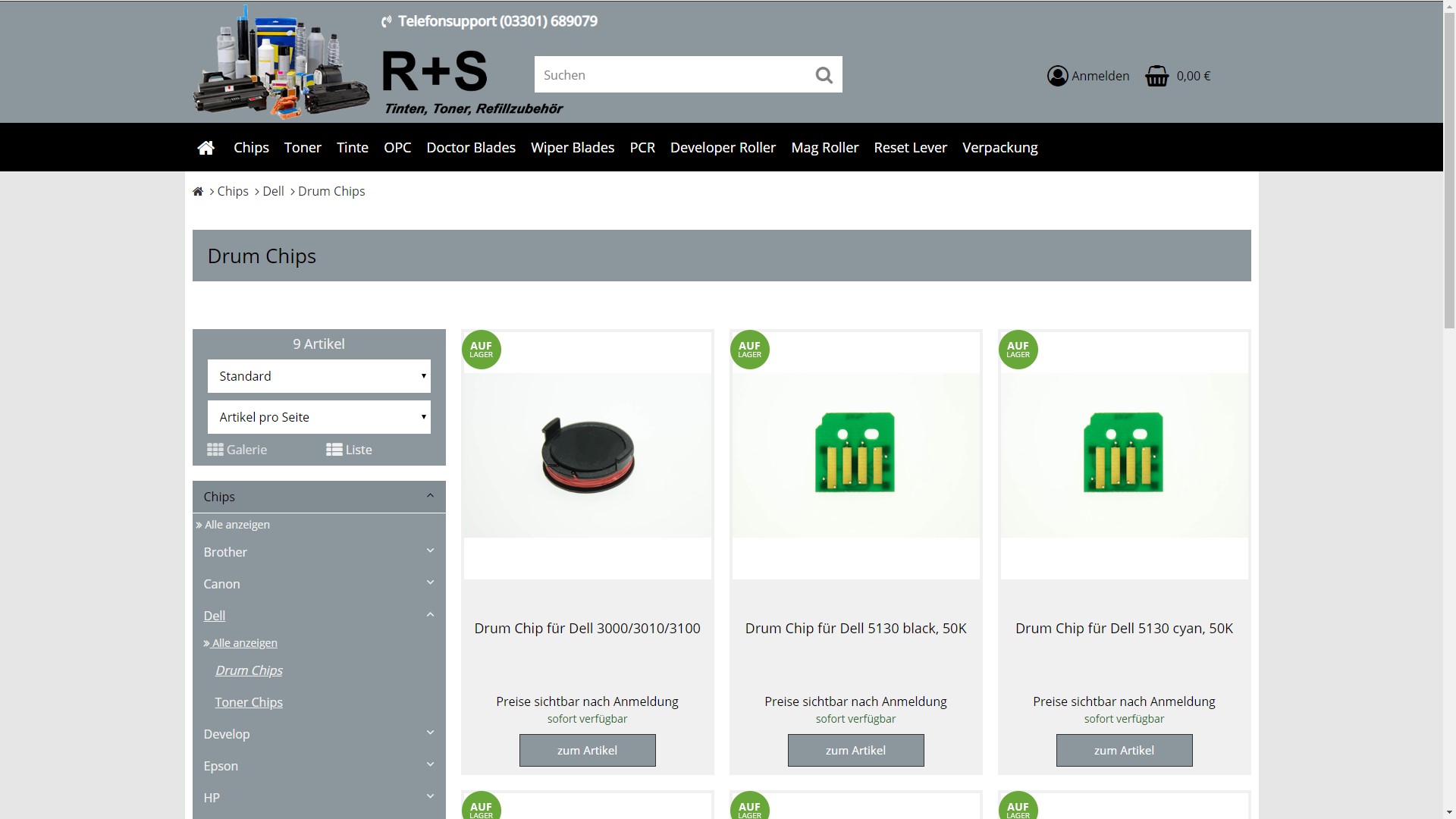
Task: Open the Chips menu in navbar
Action: click(x=251, y=148)
